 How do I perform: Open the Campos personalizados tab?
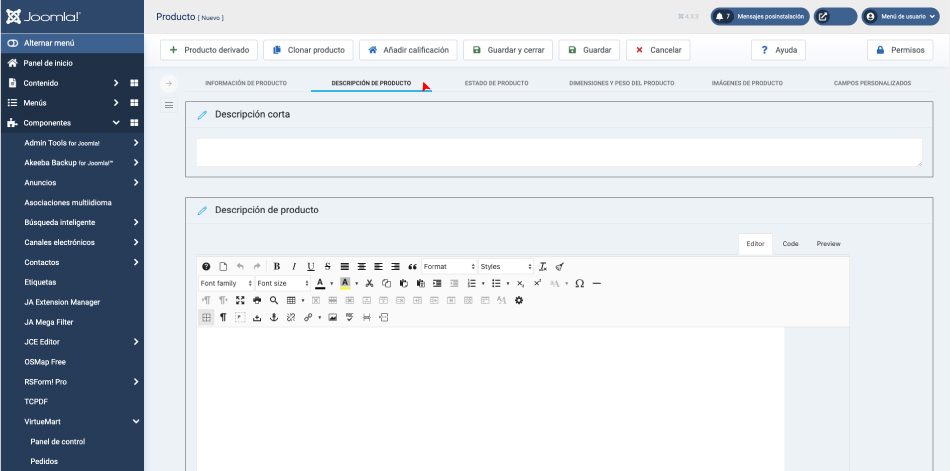(872, 83)
